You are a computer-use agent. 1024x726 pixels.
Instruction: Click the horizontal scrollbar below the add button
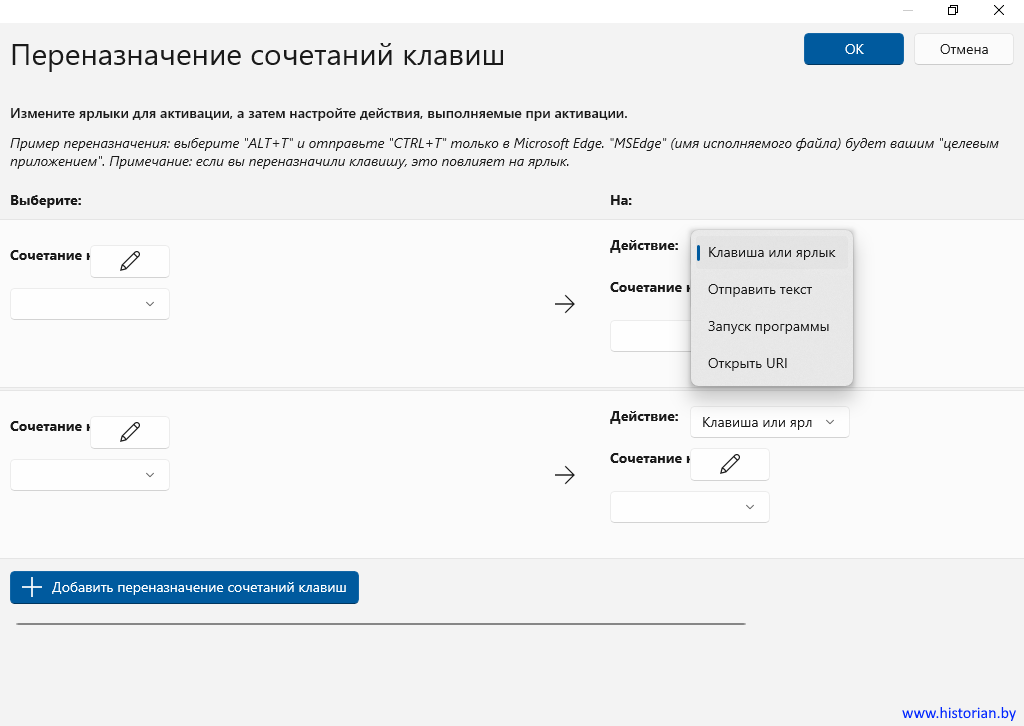380,624
